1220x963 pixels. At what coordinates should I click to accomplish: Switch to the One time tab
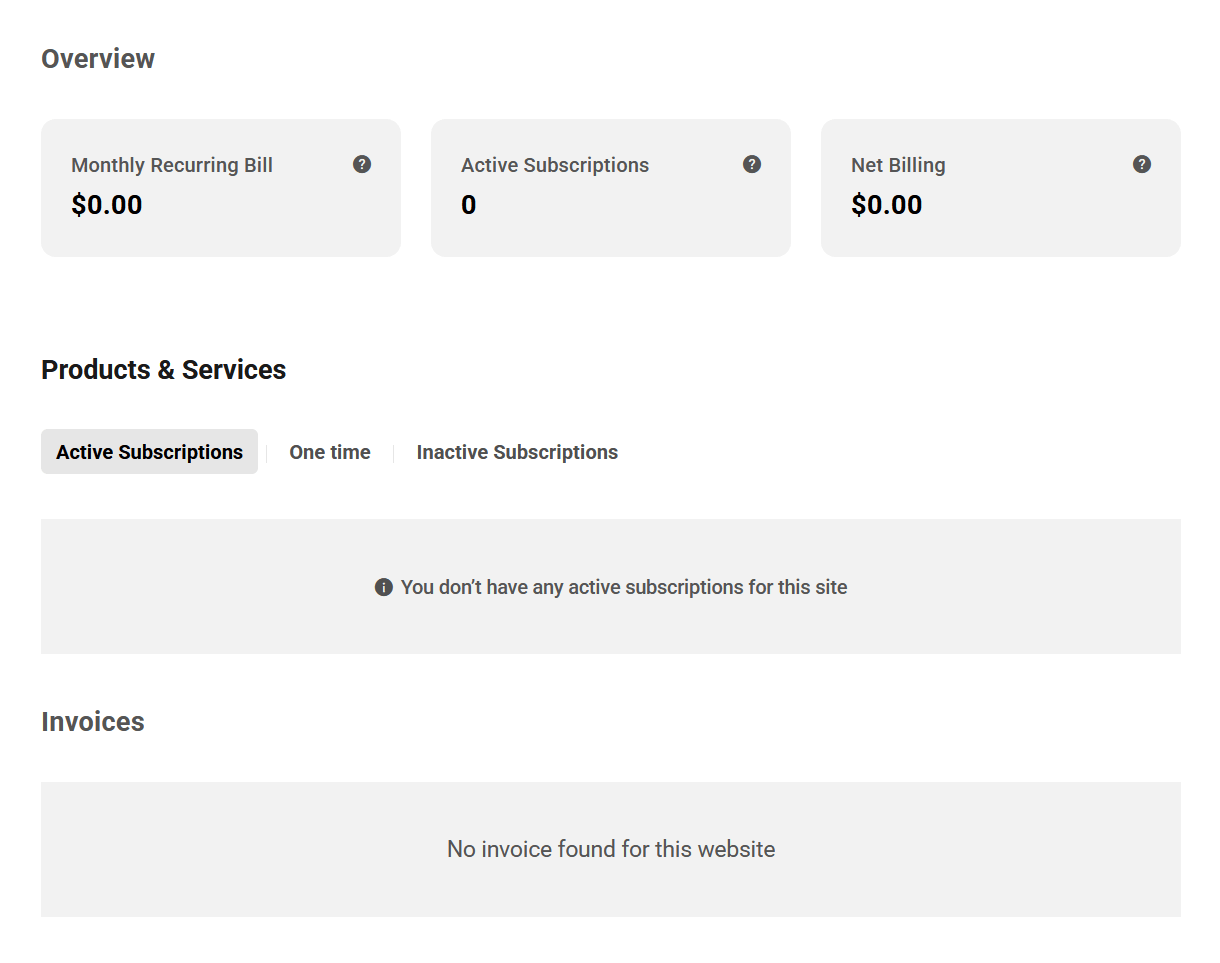point(329,452)
